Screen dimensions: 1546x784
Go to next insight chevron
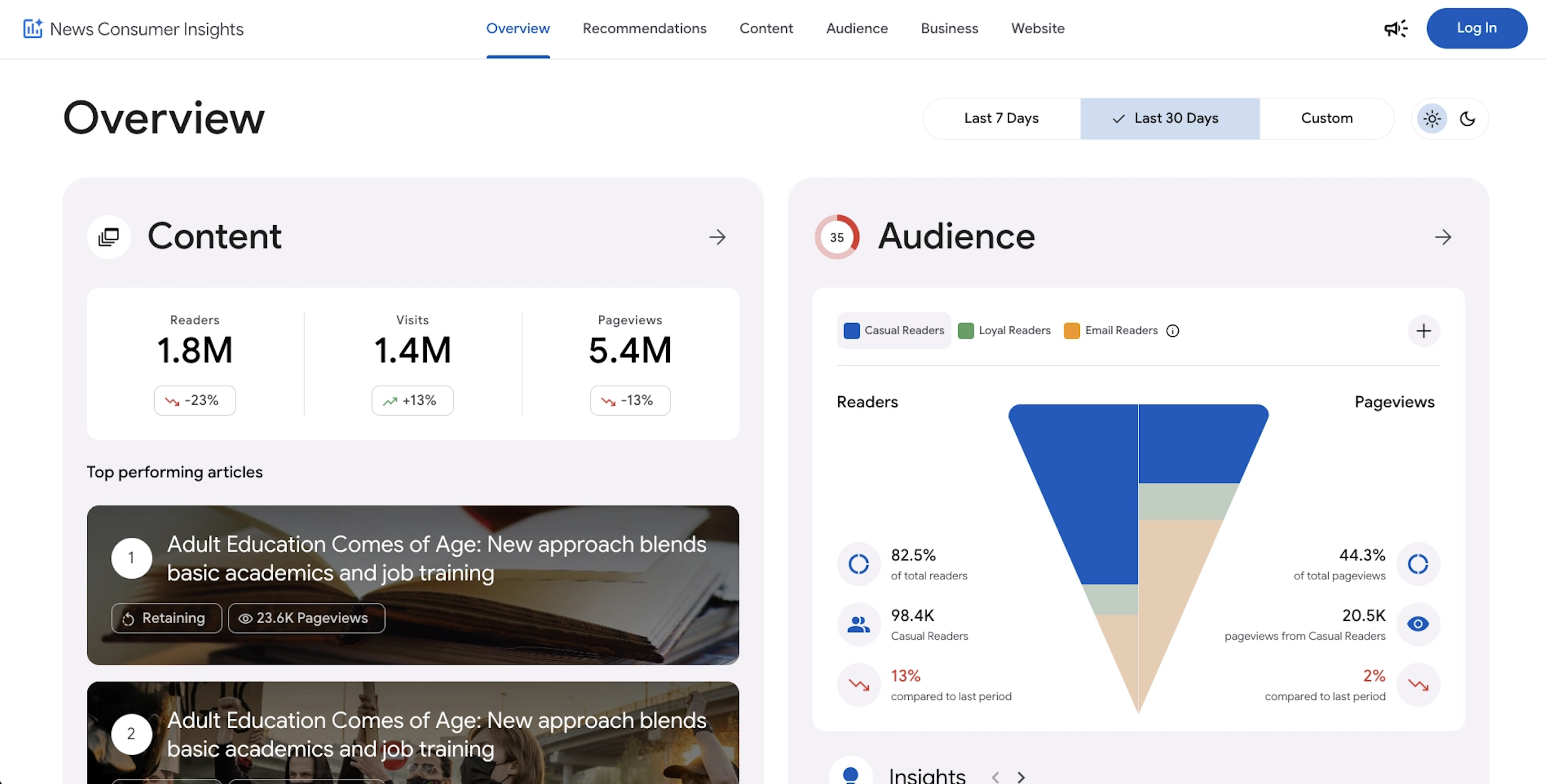[x=1021, y=777]
